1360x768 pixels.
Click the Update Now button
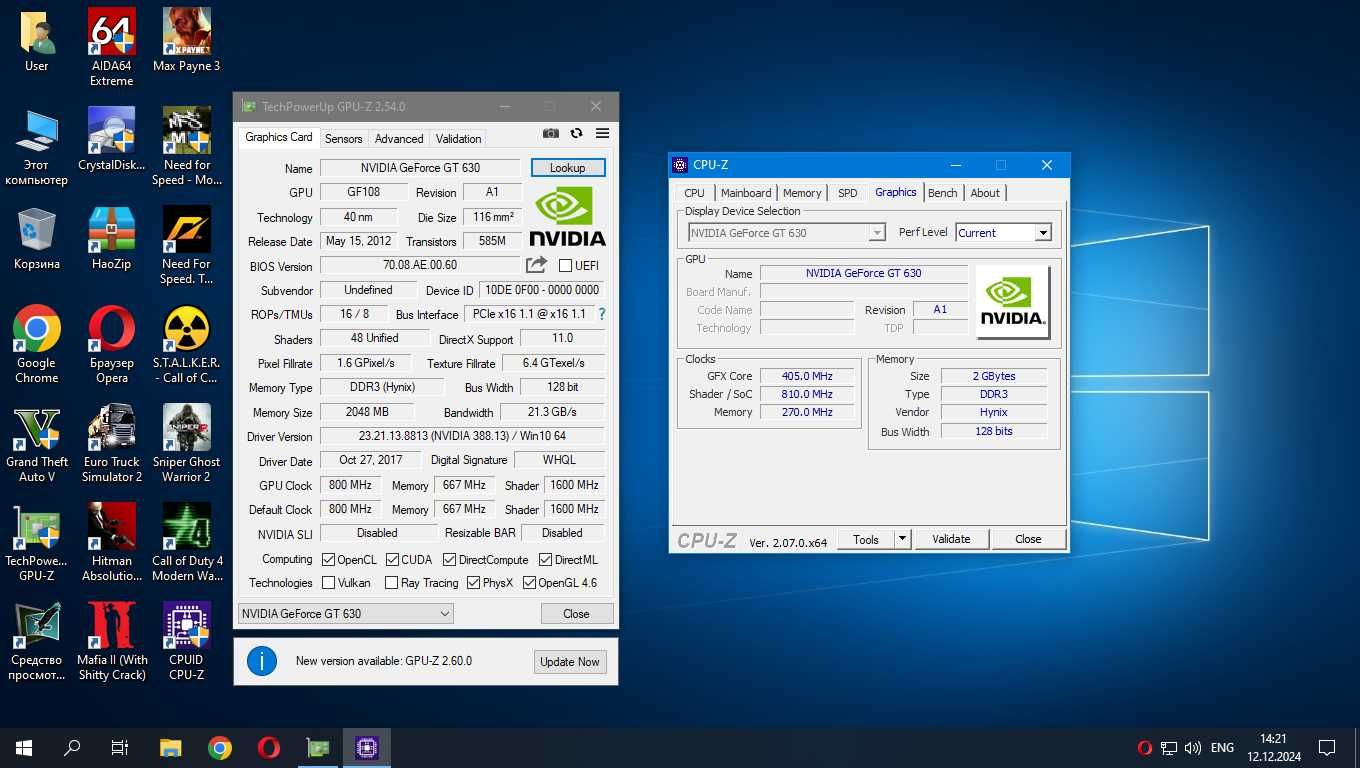(x=570, y=661)
